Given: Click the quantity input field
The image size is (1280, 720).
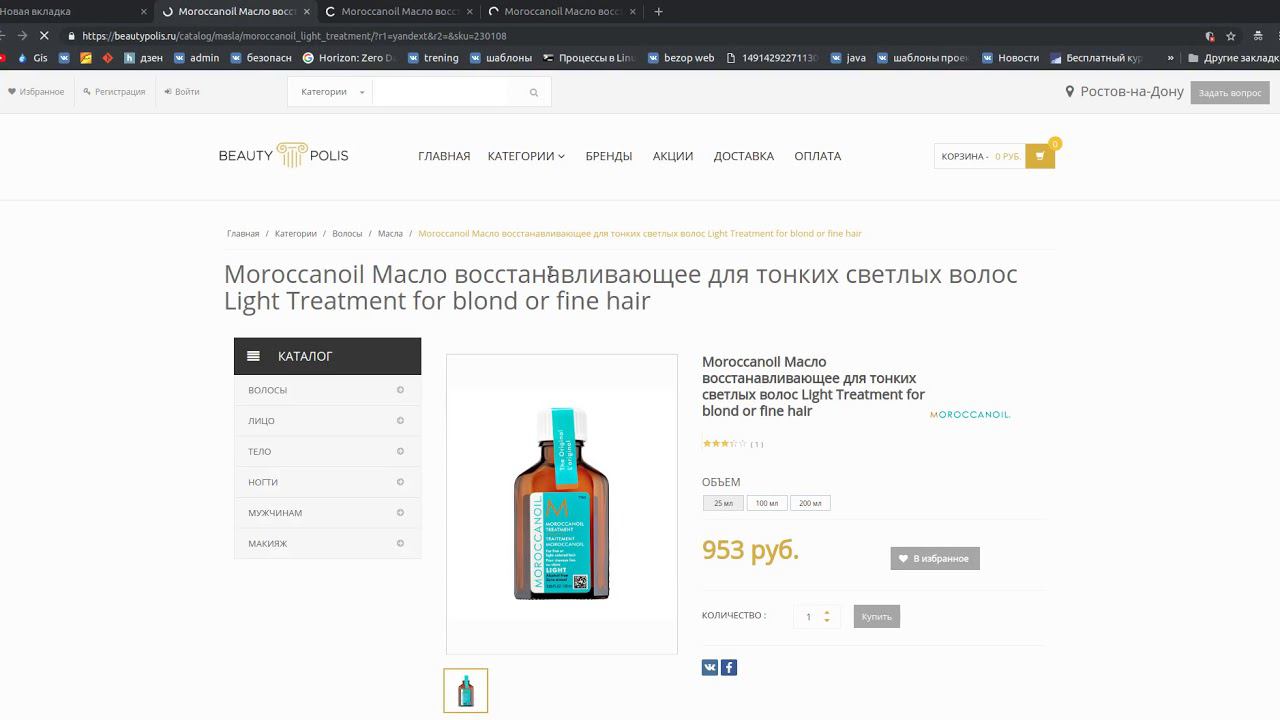Looking at the screenshot, I should [808, 617].
